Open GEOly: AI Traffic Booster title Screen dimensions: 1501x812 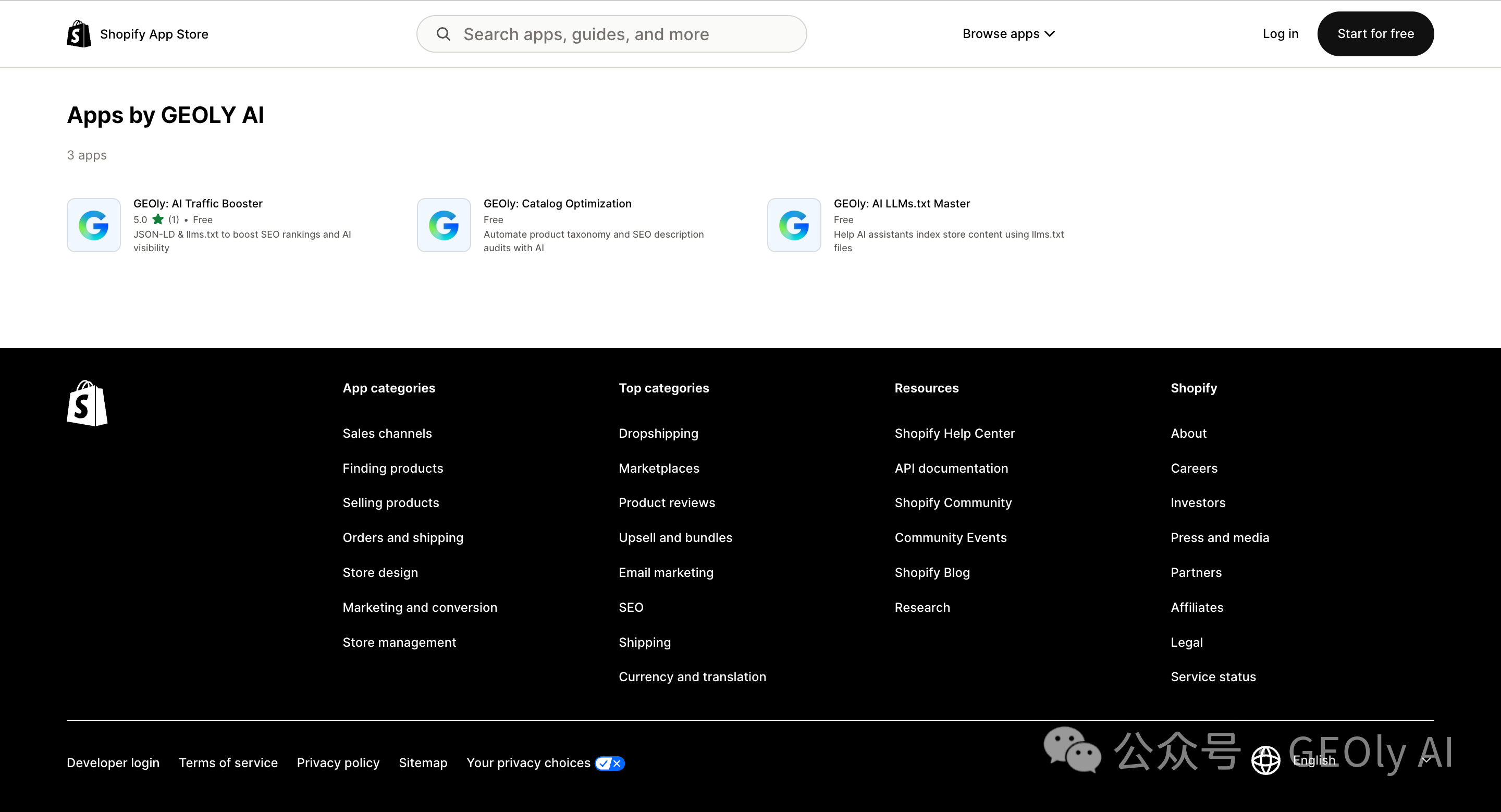(x=198, y=203)
